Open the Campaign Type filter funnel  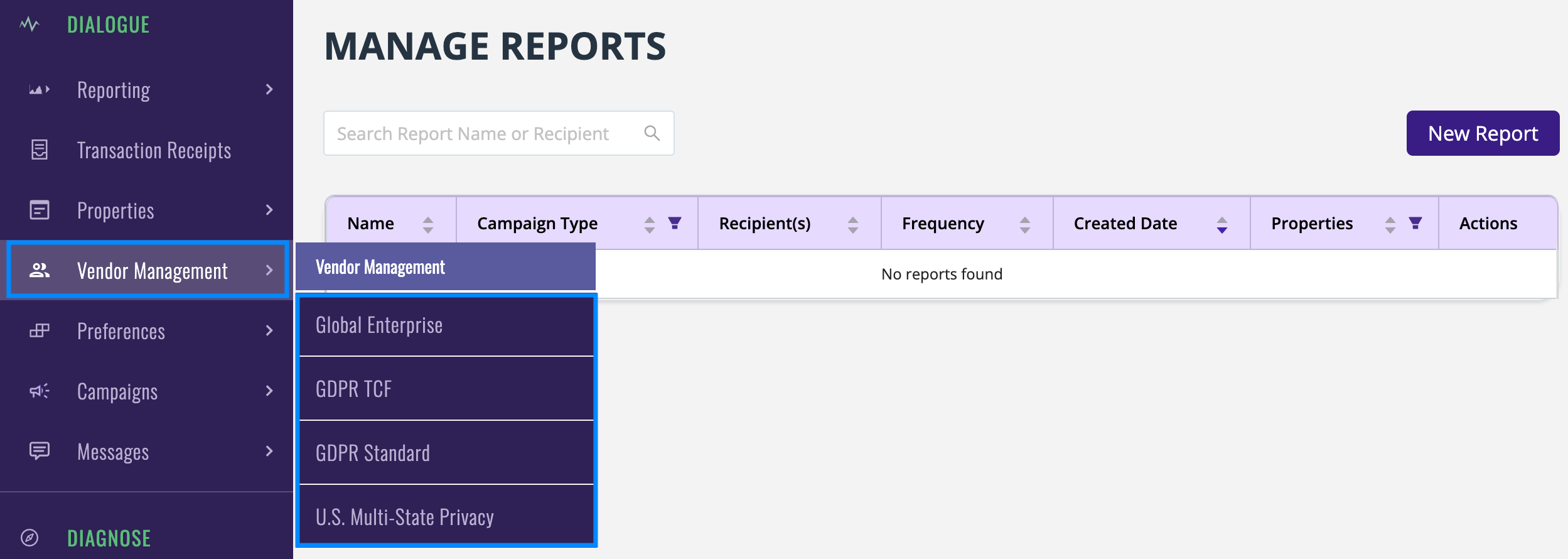point(675,223)
